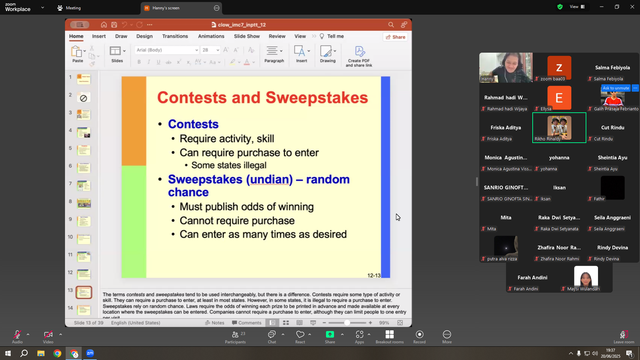Click the Undo arrow in PowerPoint title bar
The height and width of the screenshot is (360, 640).
(124, 25)
